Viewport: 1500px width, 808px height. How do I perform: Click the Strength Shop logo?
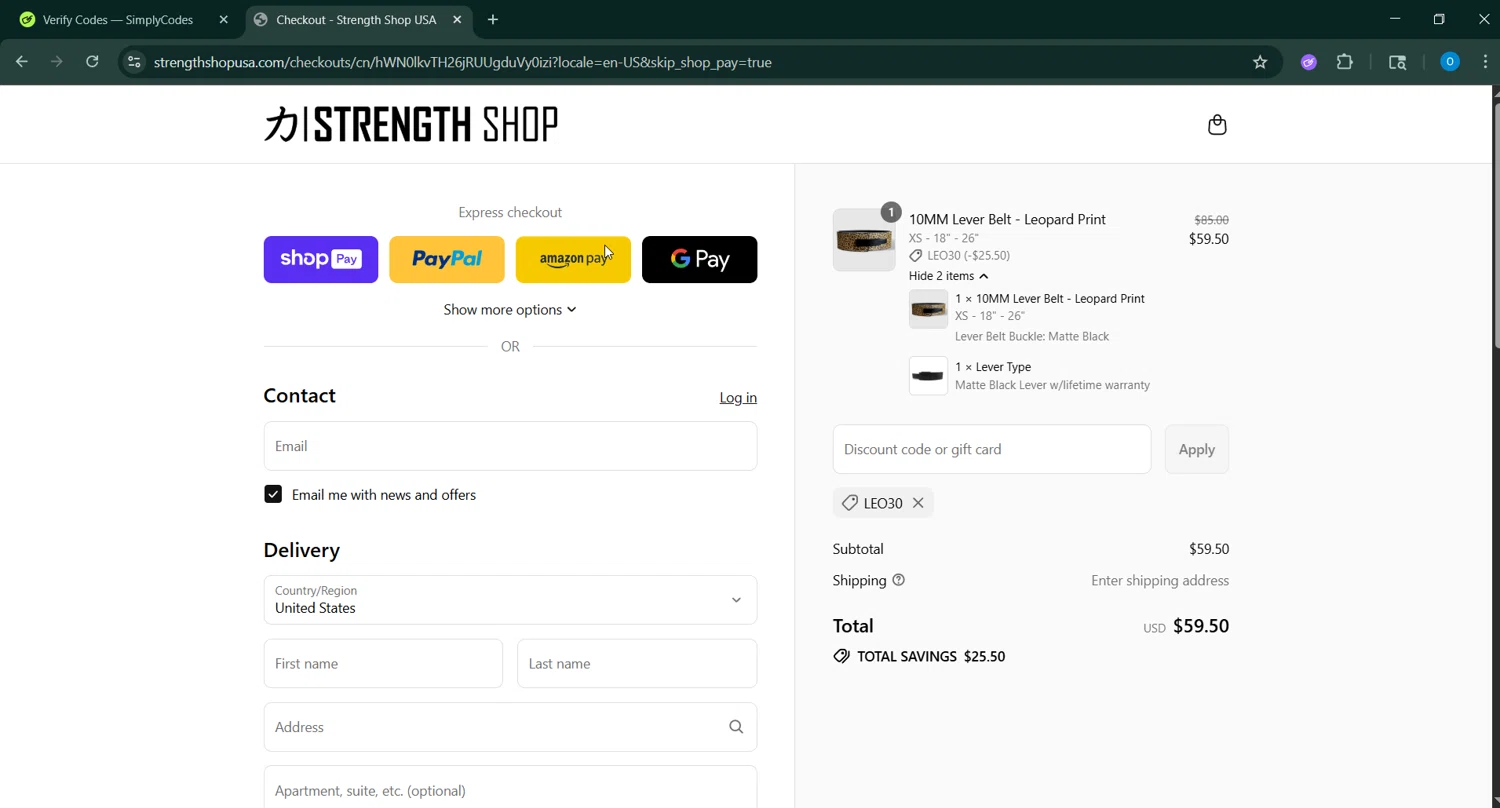tap(411, 124)
